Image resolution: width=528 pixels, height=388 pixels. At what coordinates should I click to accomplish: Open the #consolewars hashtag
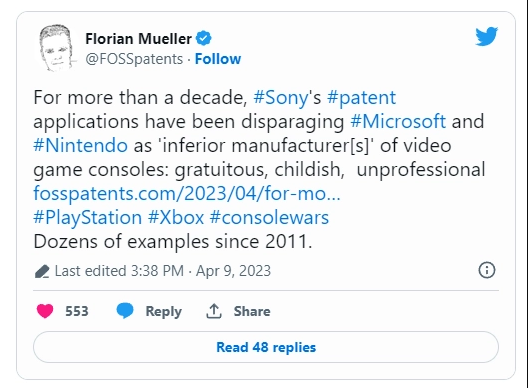click(269, 218)
